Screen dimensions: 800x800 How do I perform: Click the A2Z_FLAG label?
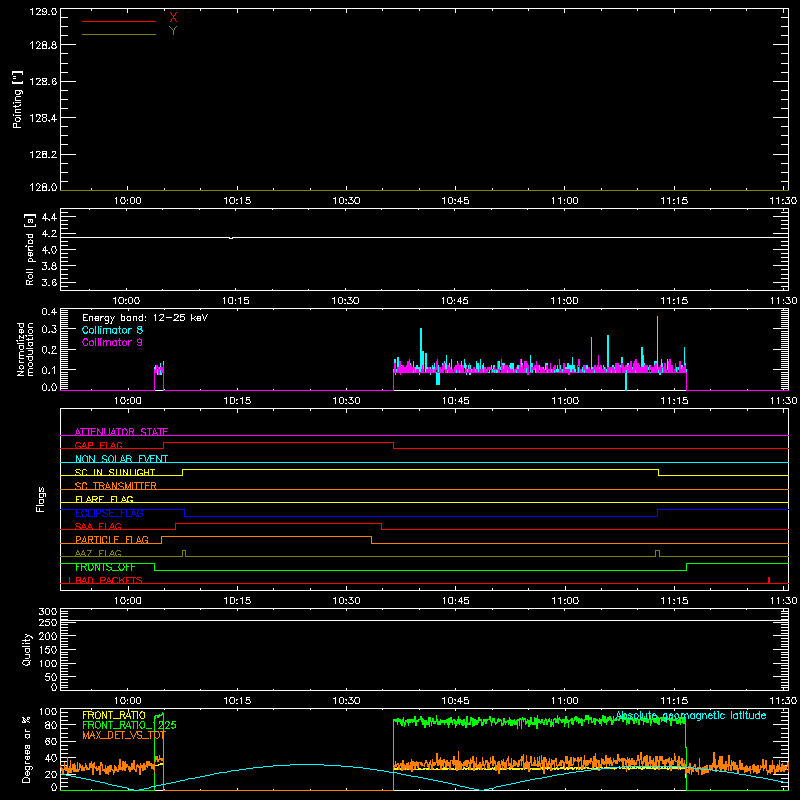click(x=98, y=554)
